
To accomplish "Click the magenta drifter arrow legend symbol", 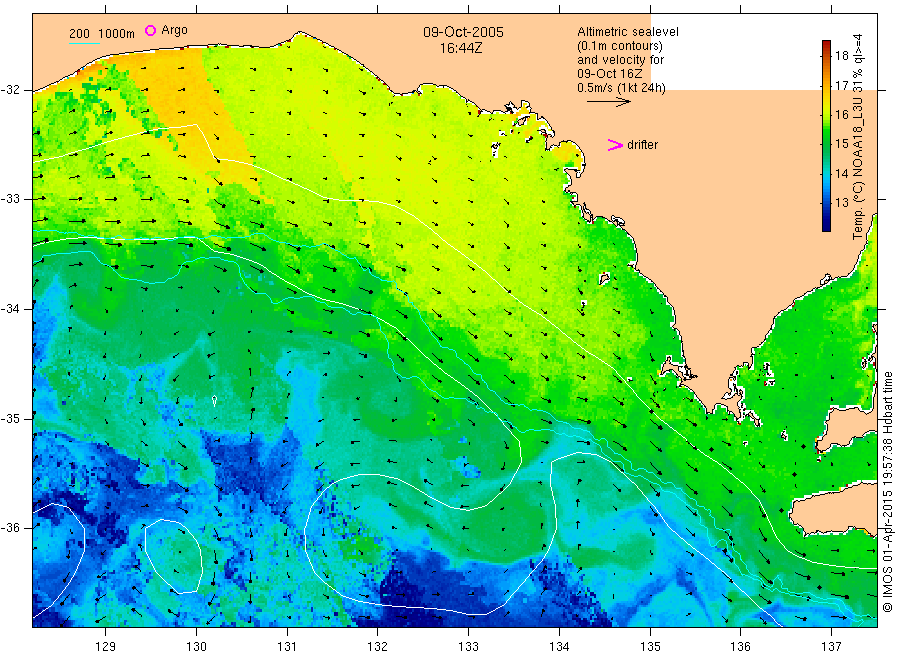I will click(x=615, y=145).
